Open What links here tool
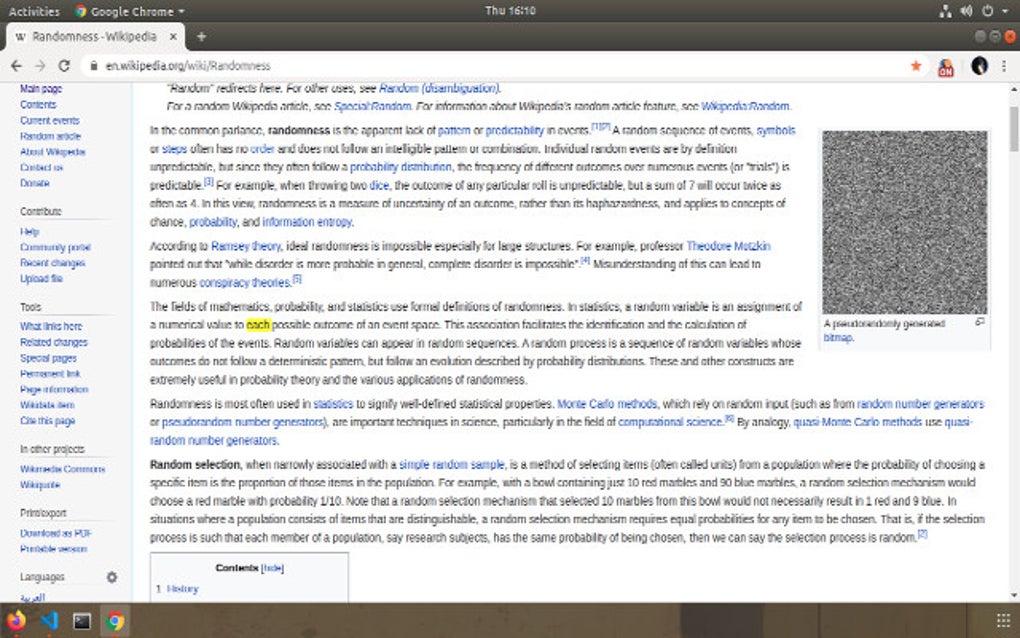The width and height of the screenshot is (1020, 638). (51, 326)
